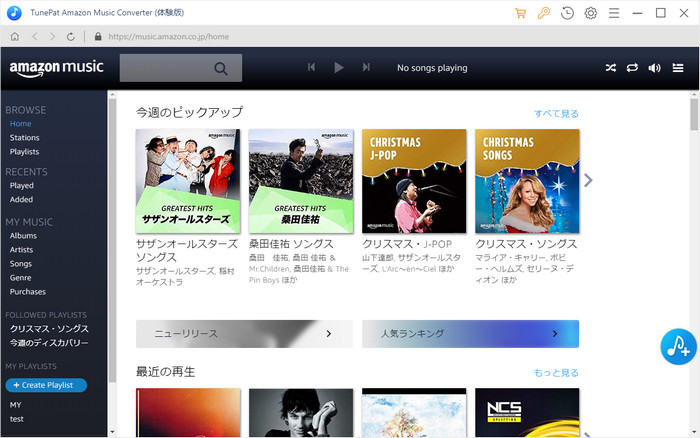Viewport: 700px width, 438px height.
Task: Navigate back with the left arrow
Action: (x=35, y=37)
